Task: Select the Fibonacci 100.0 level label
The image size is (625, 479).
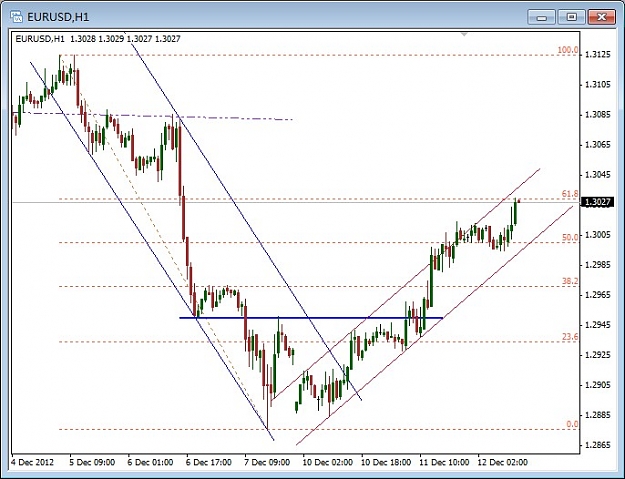Action: (x=568, y=50)
